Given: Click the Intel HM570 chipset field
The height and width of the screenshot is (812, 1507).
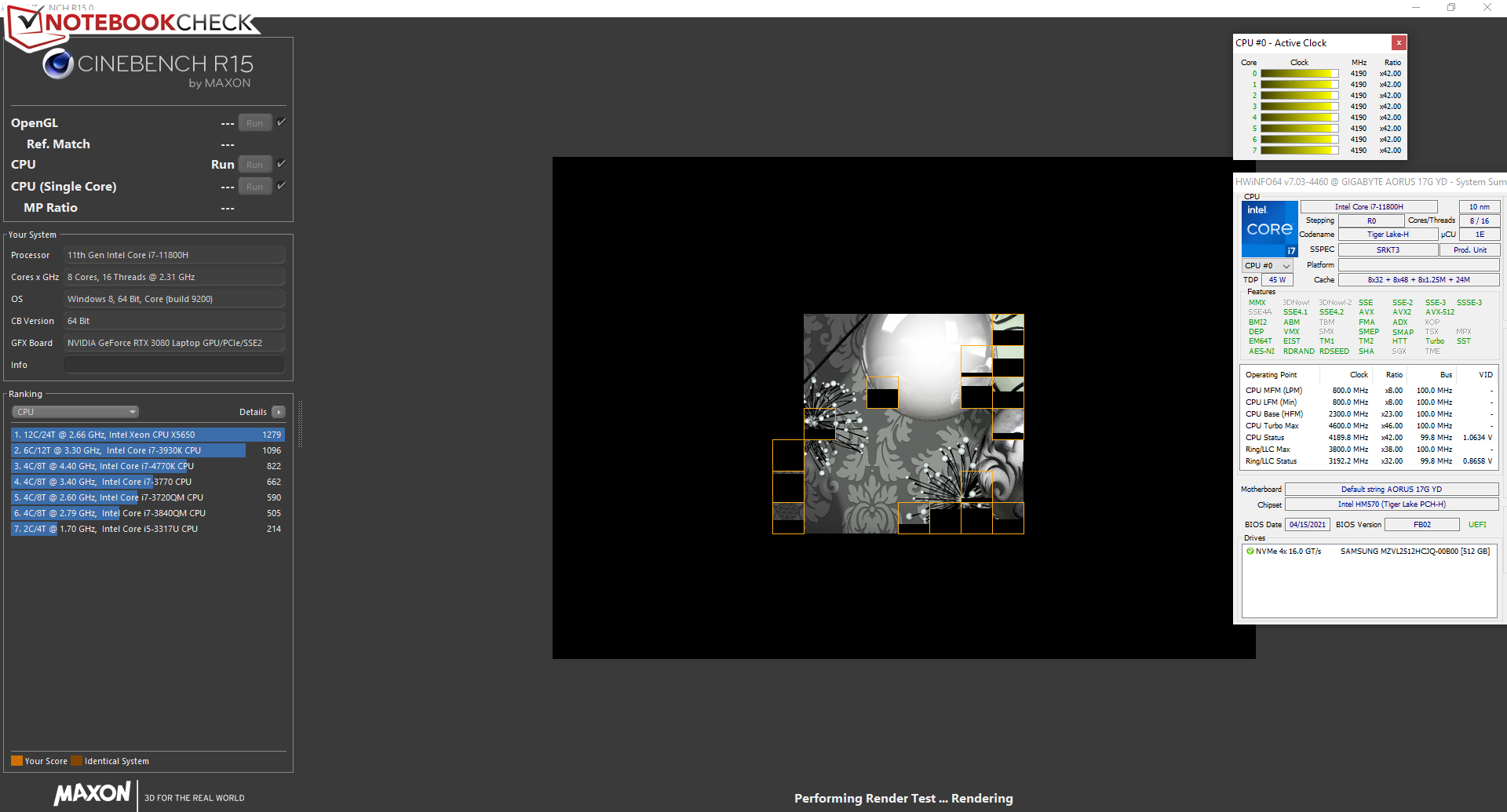Looking at the screenshot, I should pyautogui.click(x=1392, y=504).
